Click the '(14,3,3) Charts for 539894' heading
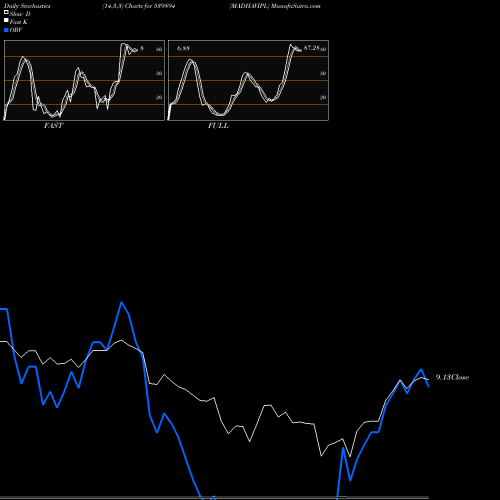Viewport: 500px width, 500px height. tap(139, 6)
